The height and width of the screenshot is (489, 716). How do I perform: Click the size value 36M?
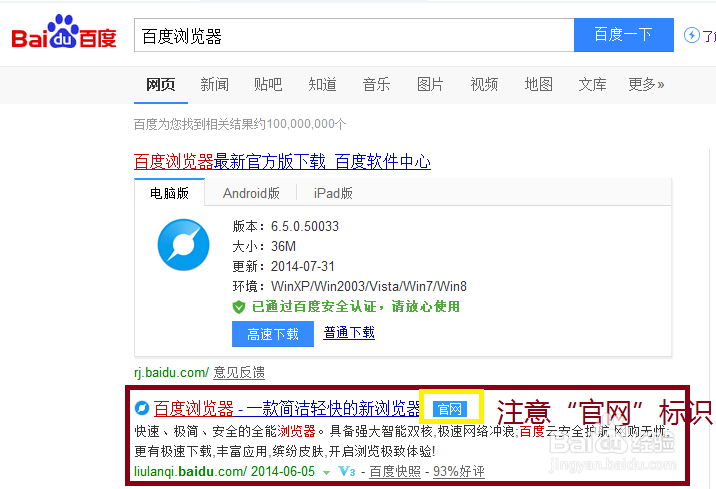(x=283, y=247)
